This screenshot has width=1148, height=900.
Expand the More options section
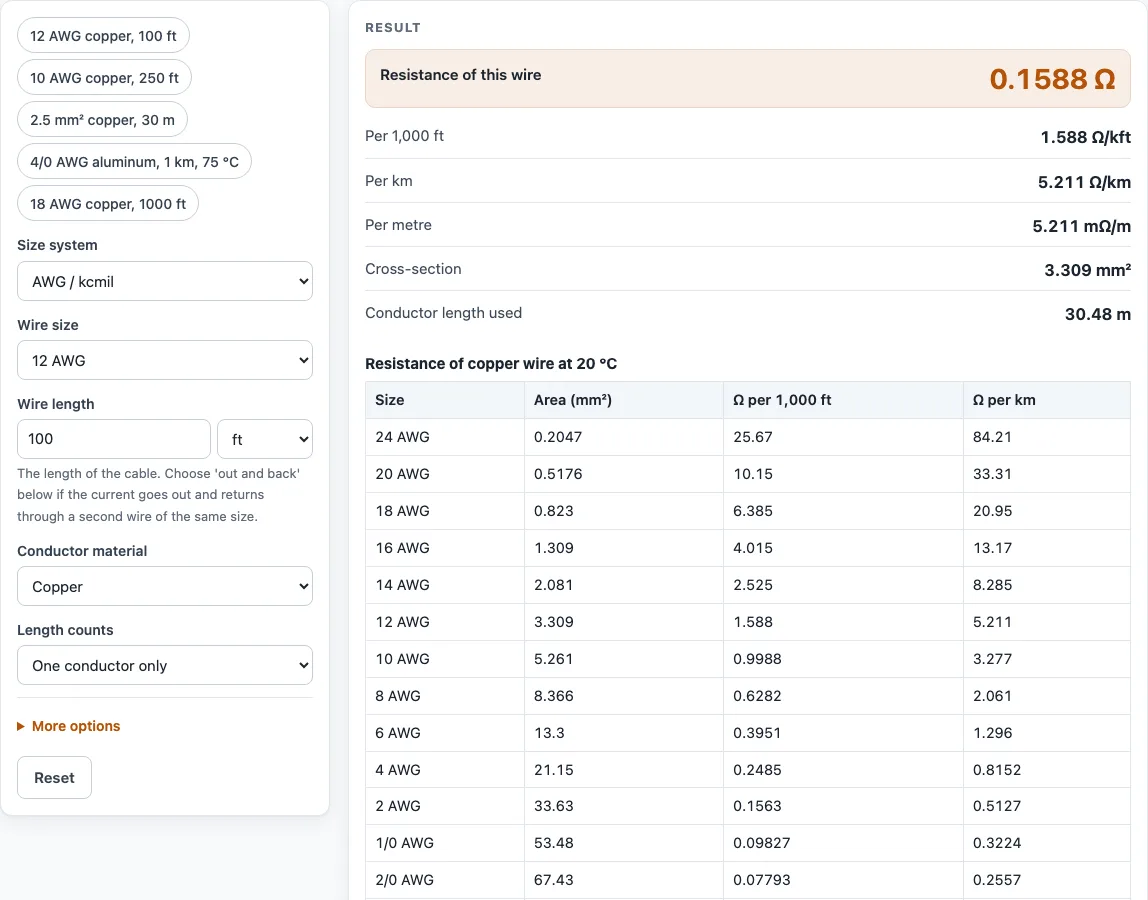coord(69,726)
